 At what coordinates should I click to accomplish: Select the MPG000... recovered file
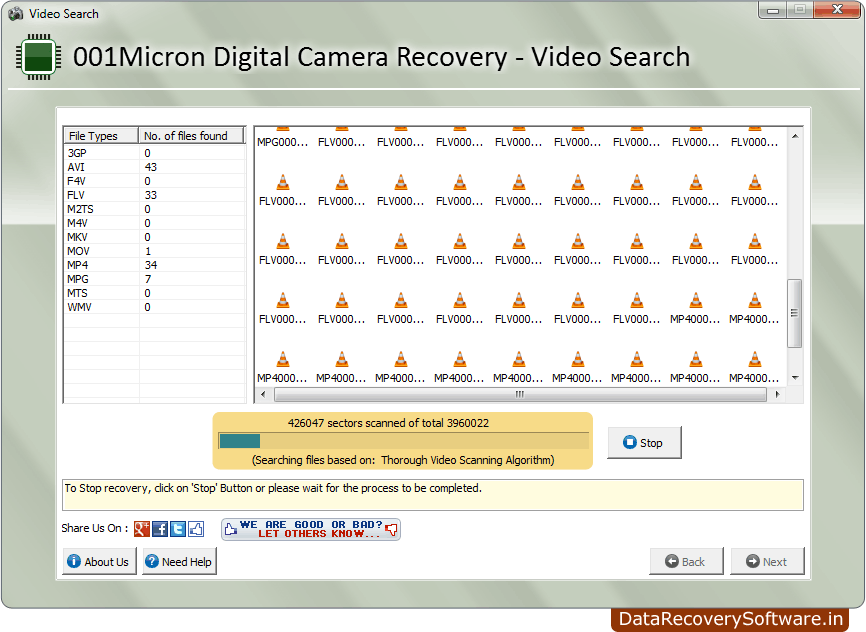[283, 138]
